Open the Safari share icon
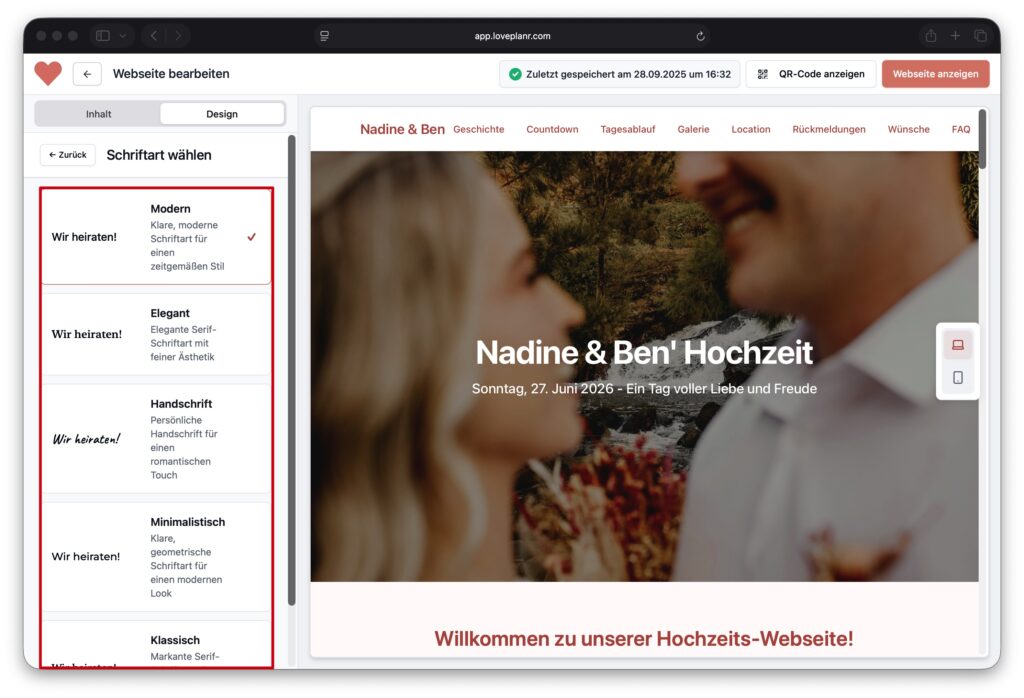1024x698 pixels. coord(930,36)
